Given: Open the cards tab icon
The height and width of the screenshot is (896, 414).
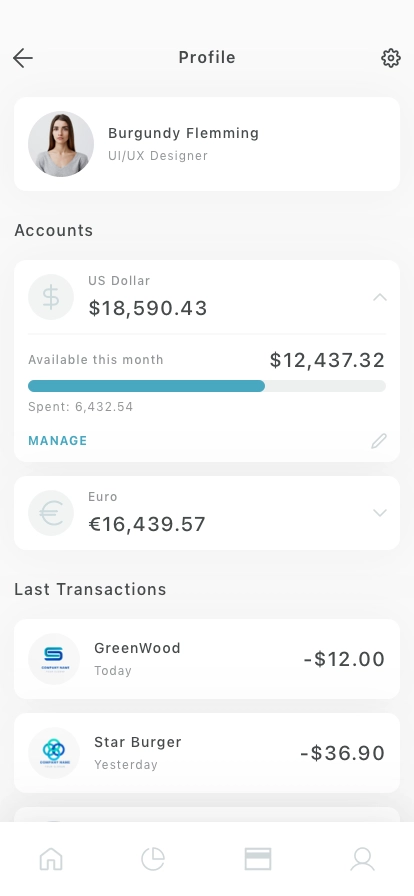Looking at the screenshot, I should 258,859.
